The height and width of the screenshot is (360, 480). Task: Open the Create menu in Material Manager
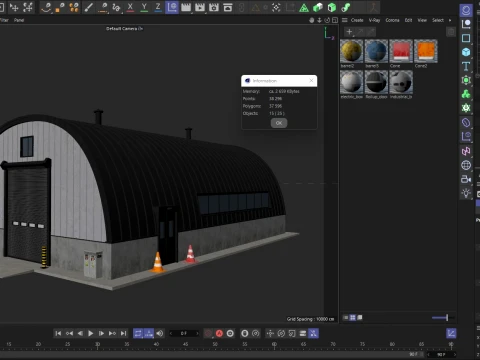point(357,20)
